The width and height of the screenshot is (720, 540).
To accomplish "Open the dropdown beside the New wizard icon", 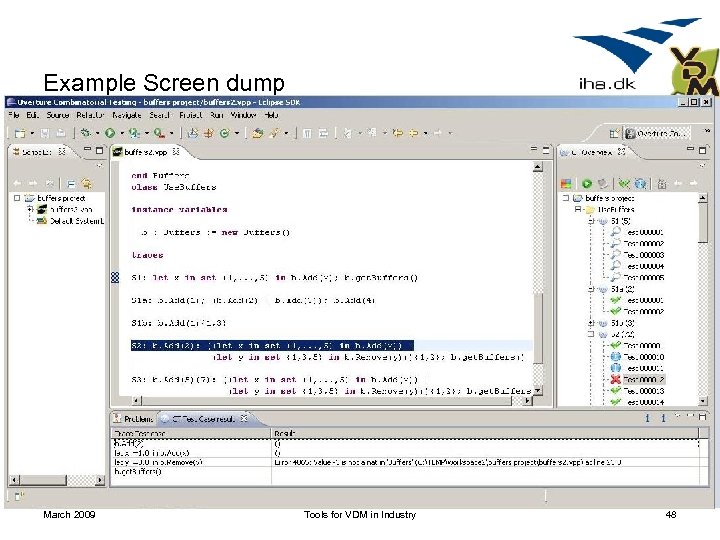I will pos(32,134).
